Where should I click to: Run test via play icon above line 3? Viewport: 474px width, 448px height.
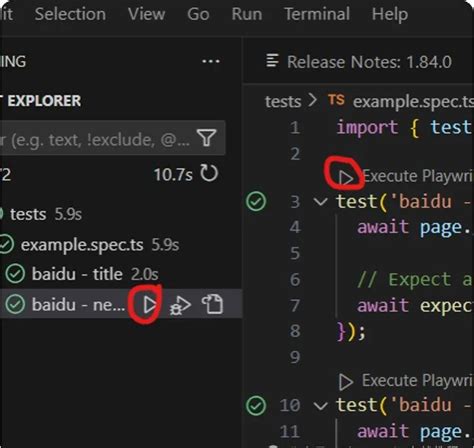pyautogui.click(x=346, y=177)
